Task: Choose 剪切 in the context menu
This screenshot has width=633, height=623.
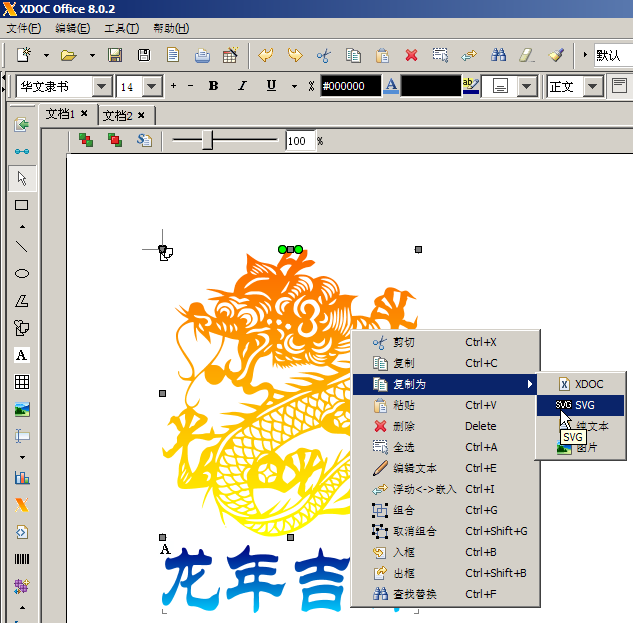Action: pyautogui.click(x=446, y=342)
